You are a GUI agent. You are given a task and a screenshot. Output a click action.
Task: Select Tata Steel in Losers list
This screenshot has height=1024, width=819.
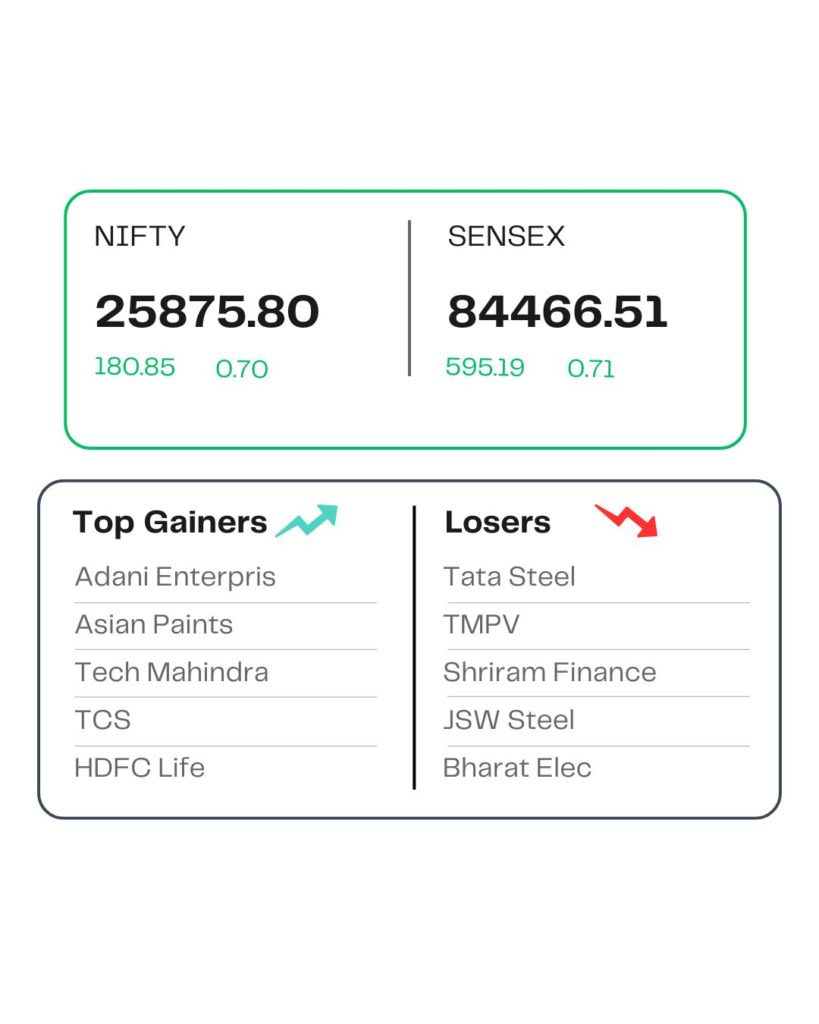509,577
